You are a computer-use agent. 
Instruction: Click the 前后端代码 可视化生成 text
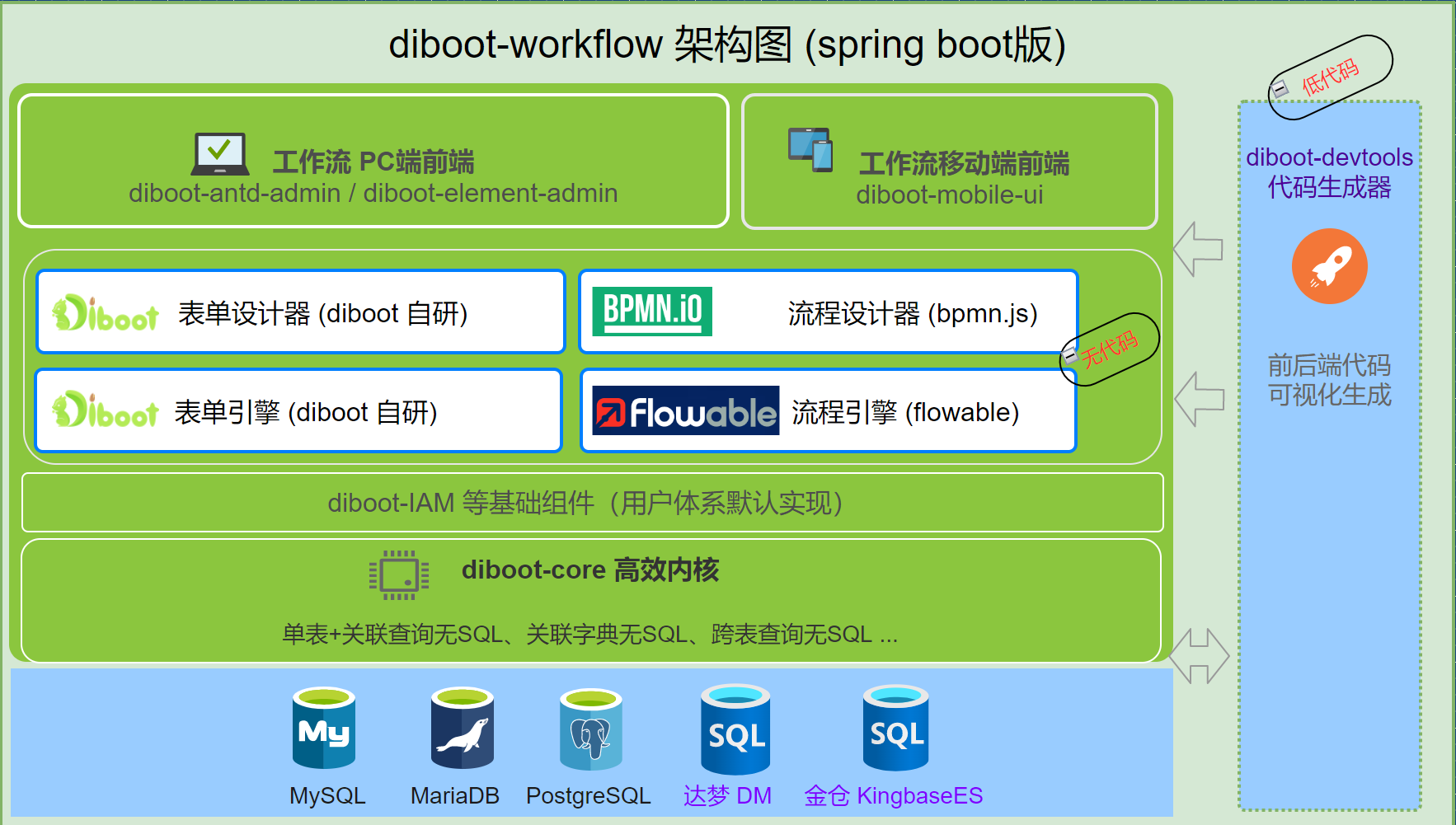click(1330, 380)
